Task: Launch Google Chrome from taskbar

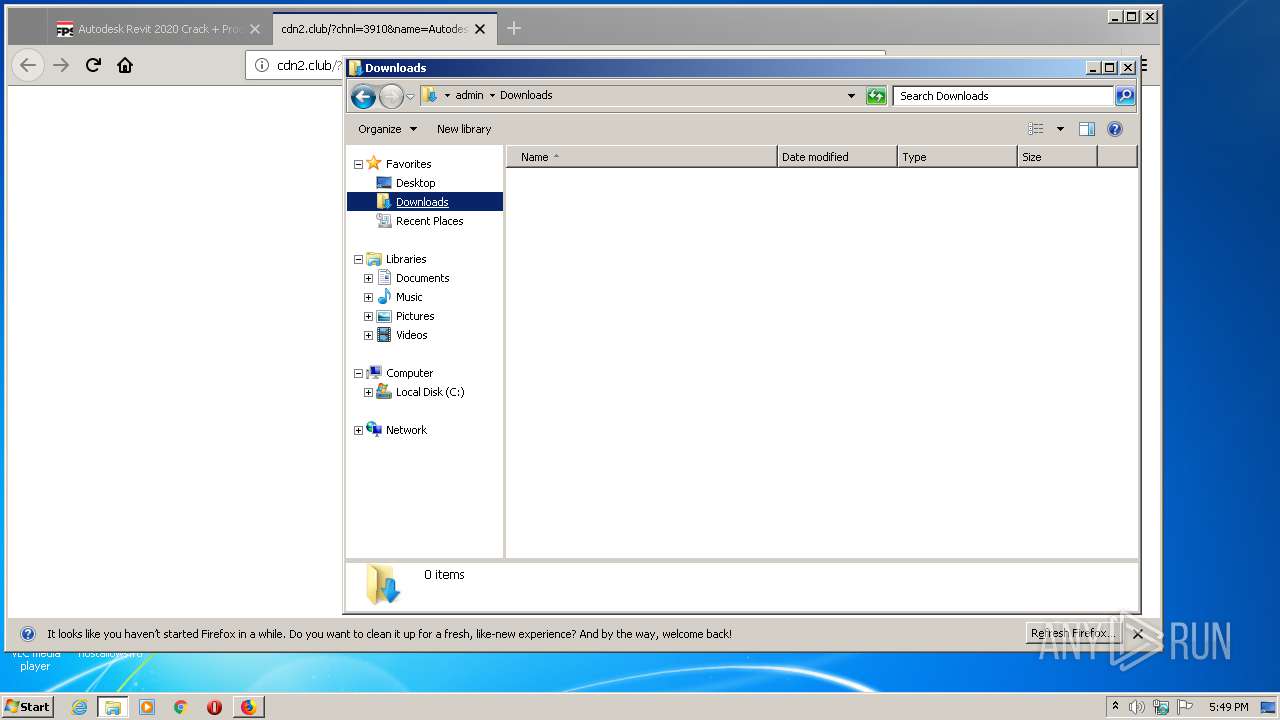Action: pyautogui.click(x=181, y=707)
